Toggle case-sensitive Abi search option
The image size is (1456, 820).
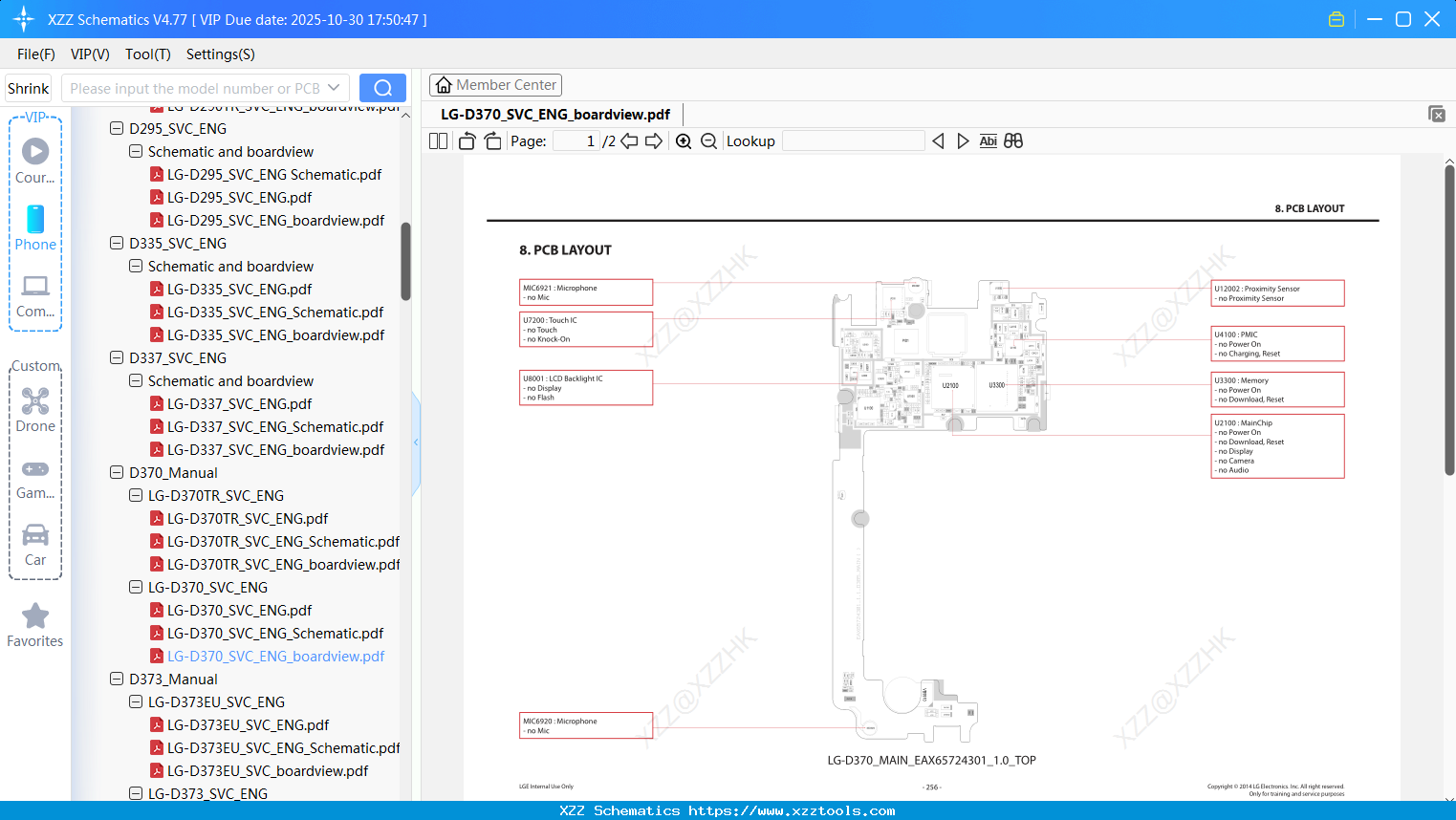[988, 140]
